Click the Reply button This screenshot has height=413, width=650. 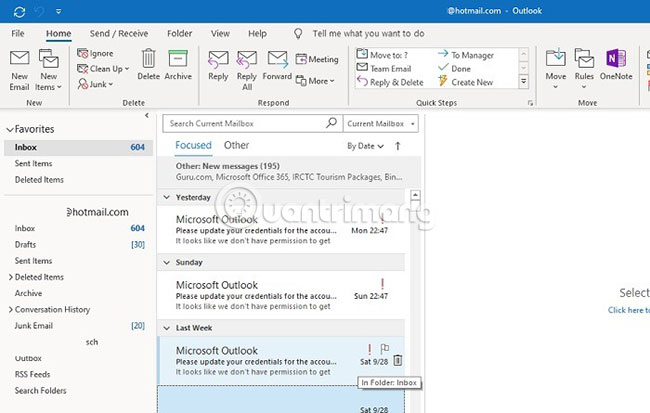pos(218,66)
